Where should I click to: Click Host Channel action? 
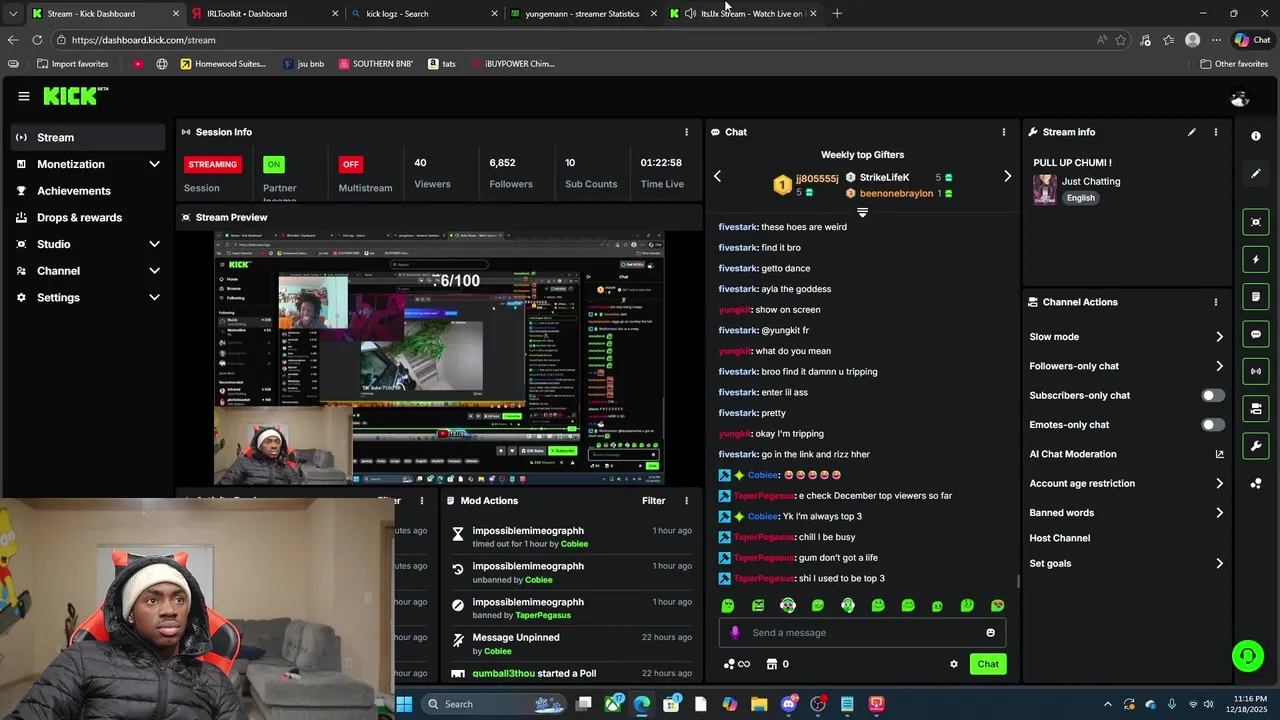(x=1060, y=538)
